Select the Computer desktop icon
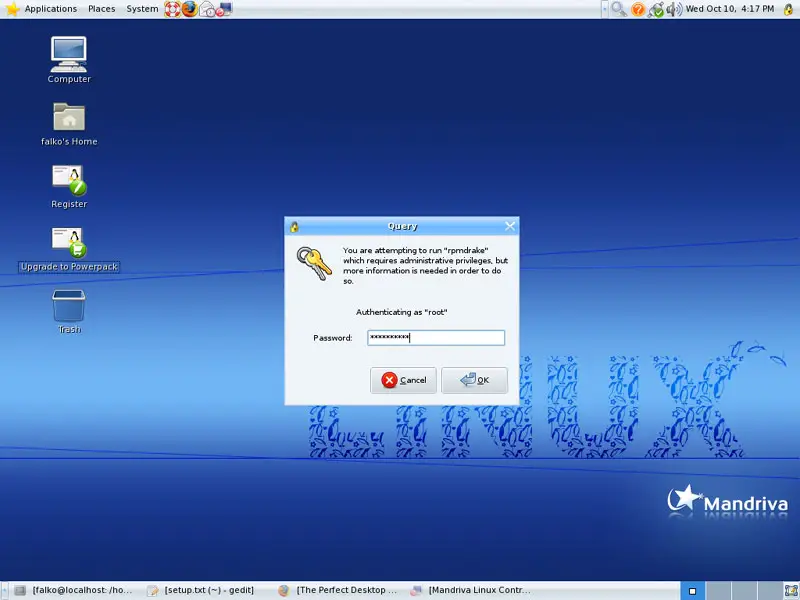 (x=69, y=60)
